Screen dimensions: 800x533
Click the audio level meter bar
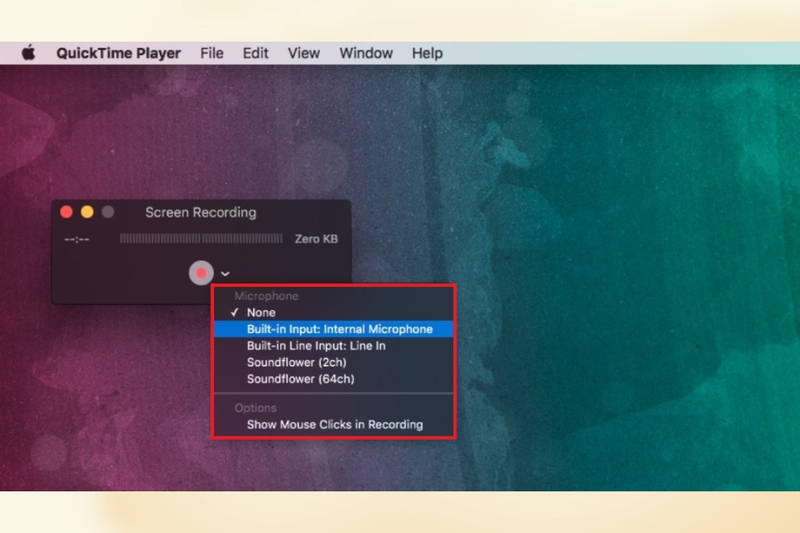pyautogui.click(x=201, y=238)
